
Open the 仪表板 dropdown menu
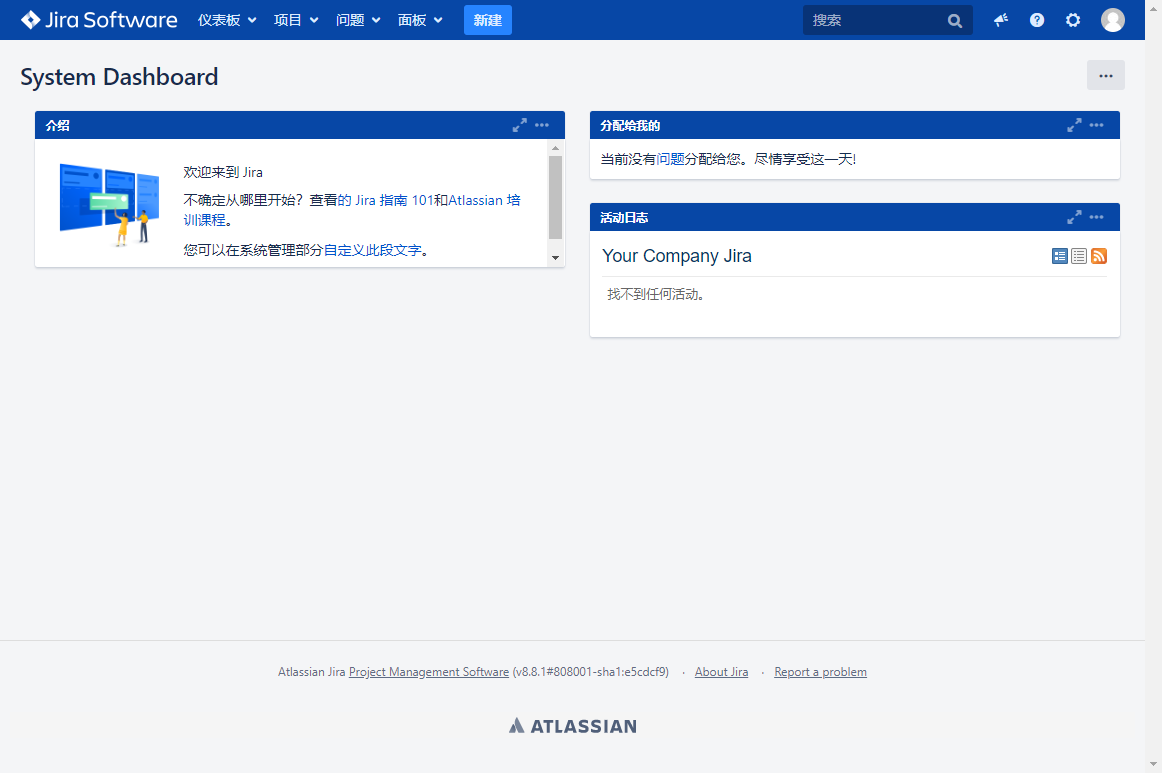click(x=227, y=20)
